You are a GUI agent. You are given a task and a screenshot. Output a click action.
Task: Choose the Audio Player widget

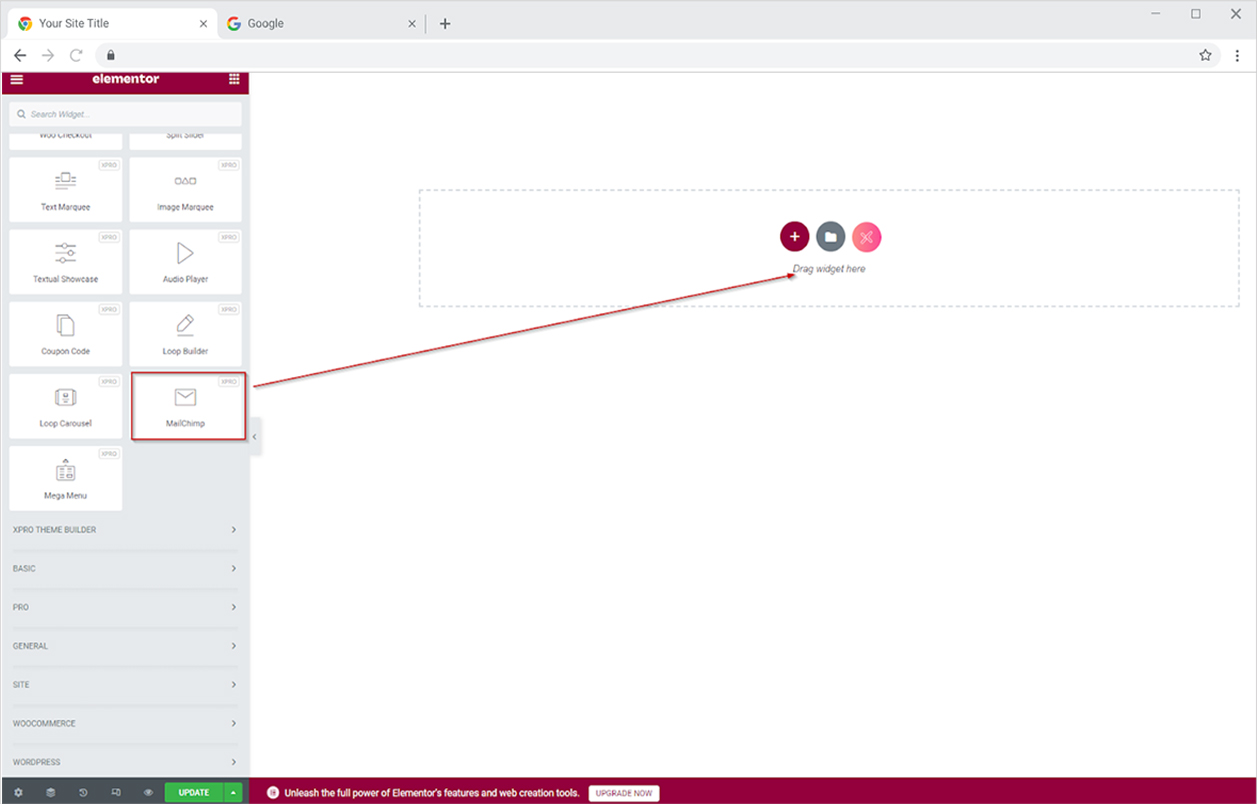pyautogui.click(x=185, y=261)
